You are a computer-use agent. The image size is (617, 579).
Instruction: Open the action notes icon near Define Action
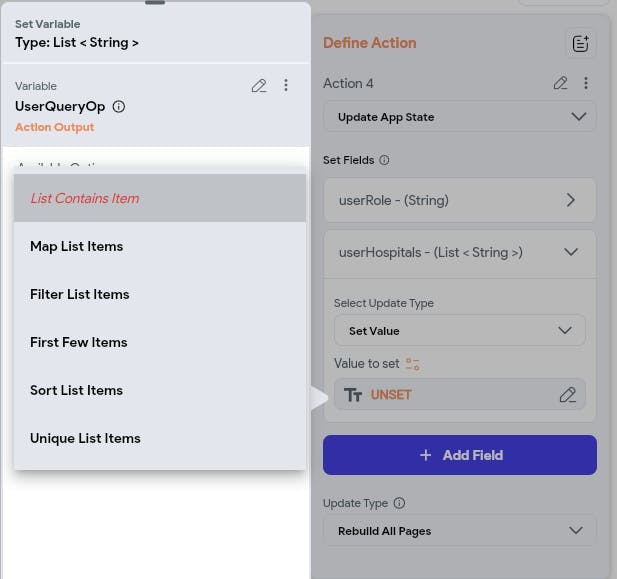(580, 43)
